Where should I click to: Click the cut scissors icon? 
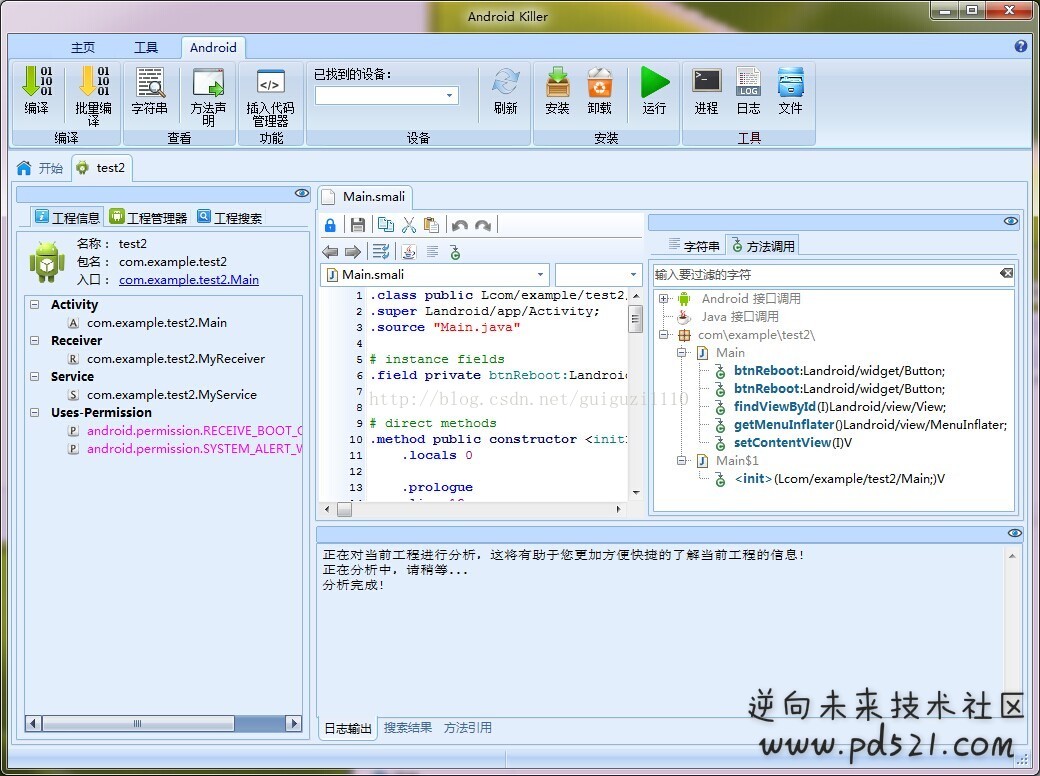tap(409, 226)
